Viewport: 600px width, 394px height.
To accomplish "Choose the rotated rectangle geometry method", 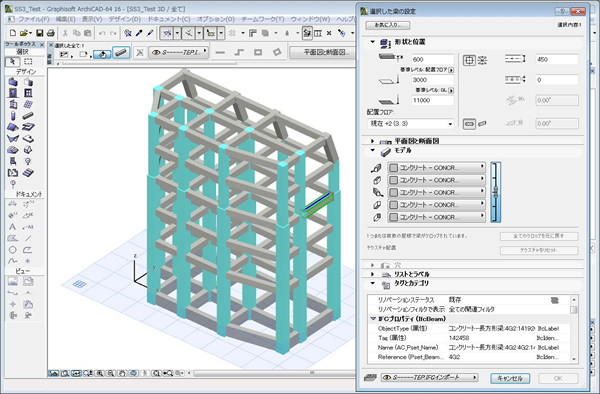I will coord(277,52).
